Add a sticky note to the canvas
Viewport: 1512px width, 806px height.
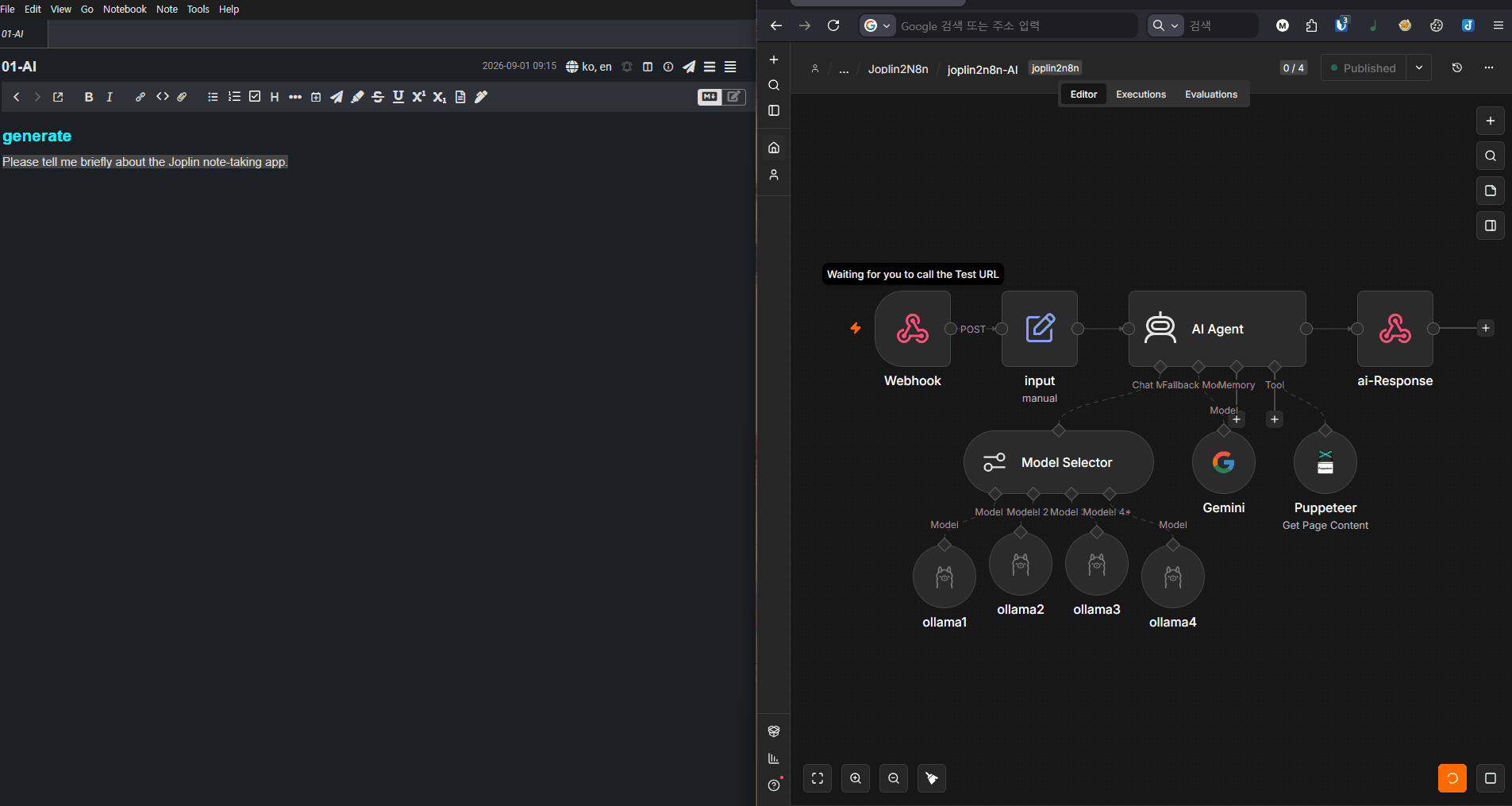pos(1491,191)
